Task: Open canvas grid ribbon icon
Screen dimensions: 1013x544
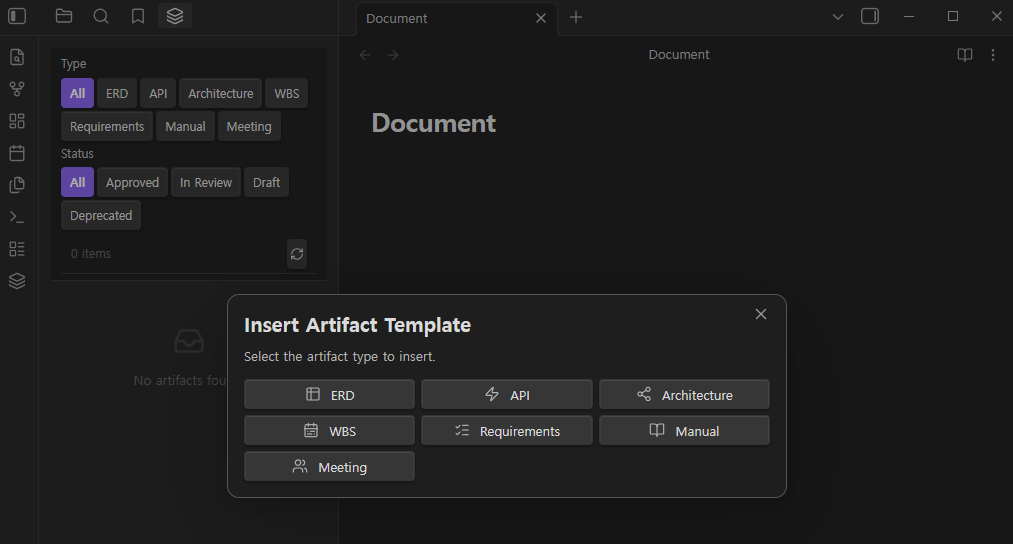Action: tap(17, 121)
